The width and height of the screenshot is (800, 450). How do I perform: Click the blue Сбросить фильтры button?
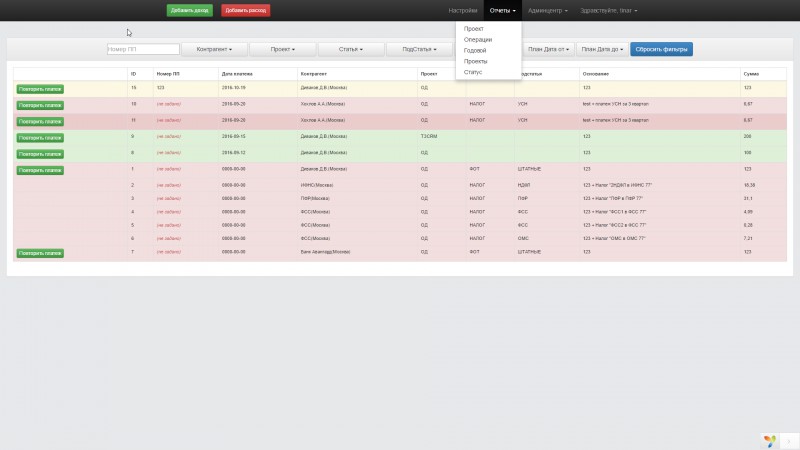tap(661, 49)
